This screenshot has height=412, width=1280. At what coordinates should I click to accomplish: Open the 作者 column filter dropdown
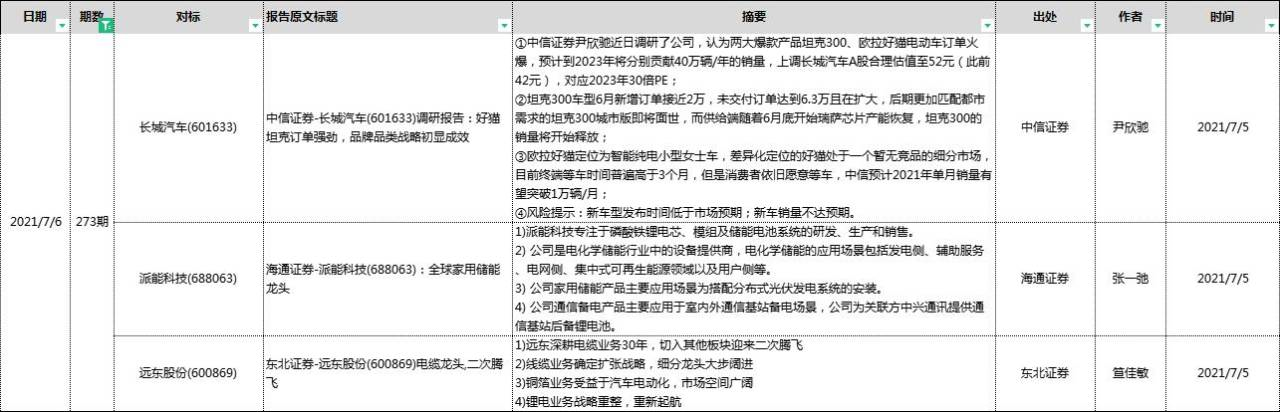(x=1160, y=26)
